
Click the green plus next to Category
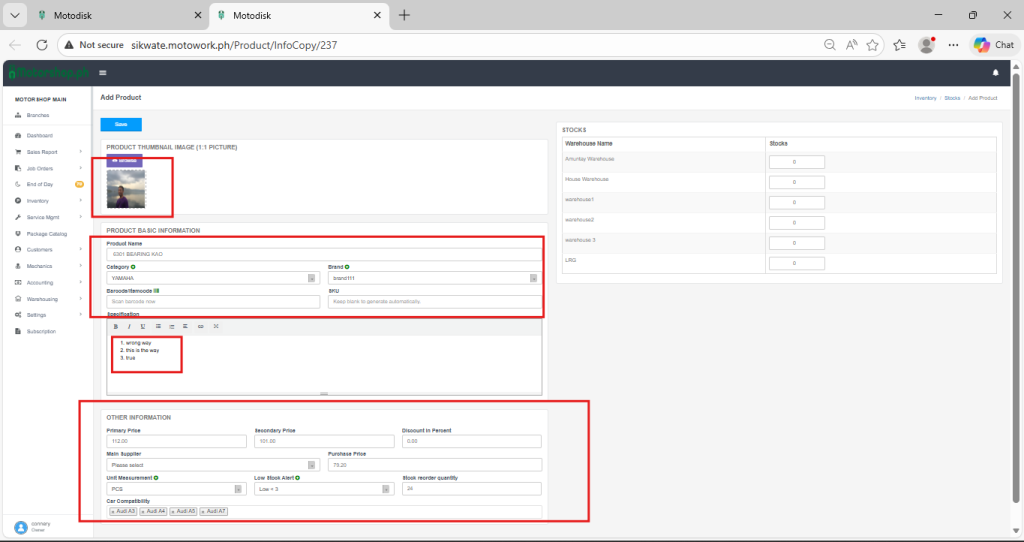click(x=134, y=267)
